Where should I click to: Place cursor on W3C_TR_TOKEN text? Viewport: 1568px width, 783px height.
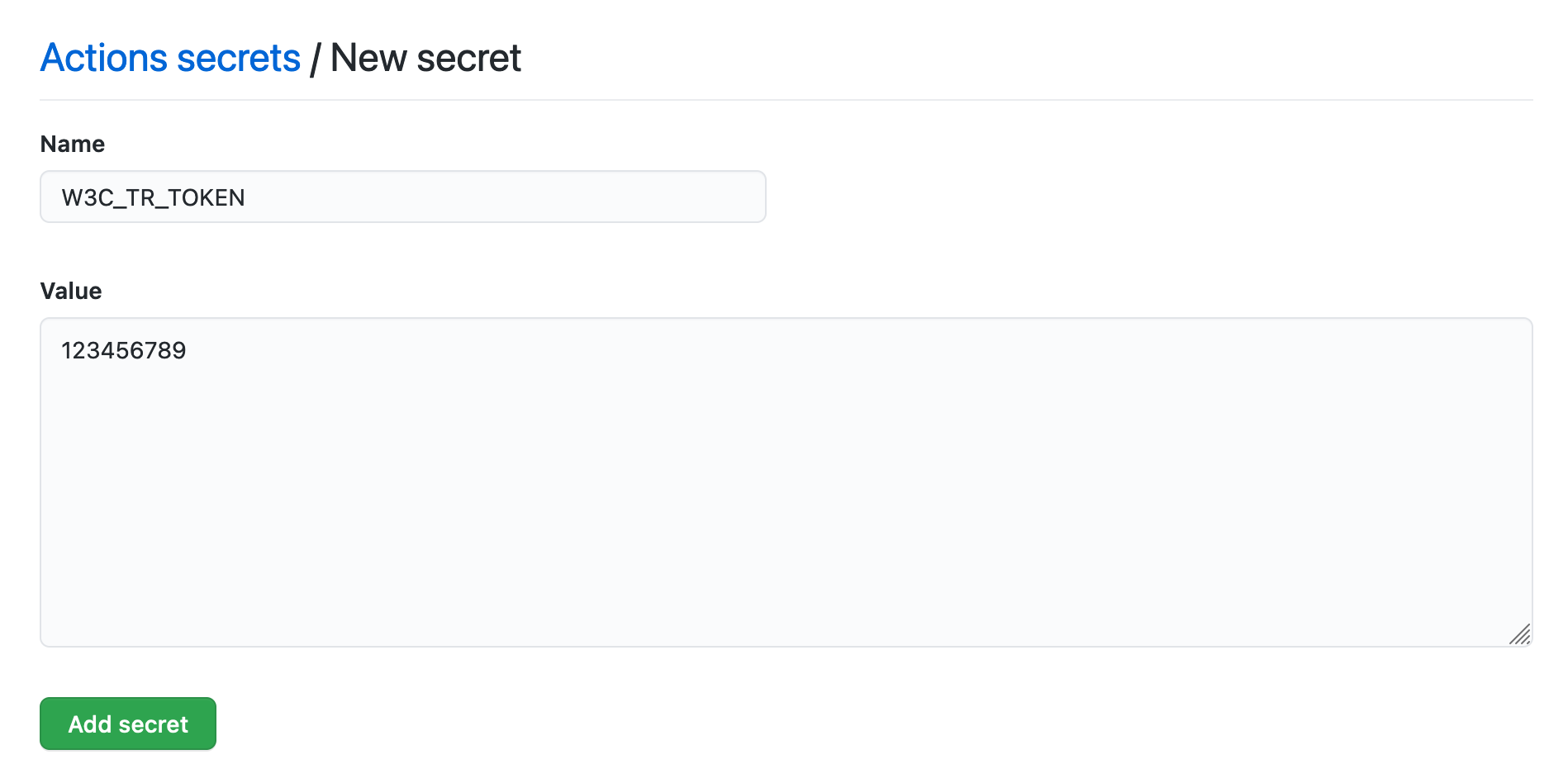[x=154, y=198]
